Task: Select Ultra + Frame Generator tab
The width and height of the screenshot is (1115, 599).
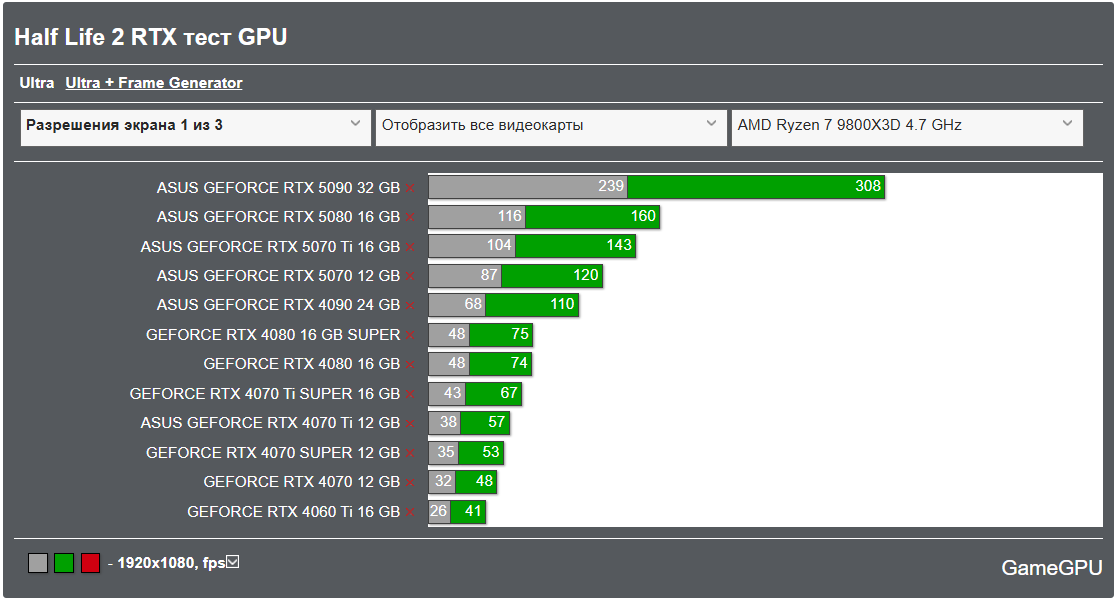Action: pos(154,83)
